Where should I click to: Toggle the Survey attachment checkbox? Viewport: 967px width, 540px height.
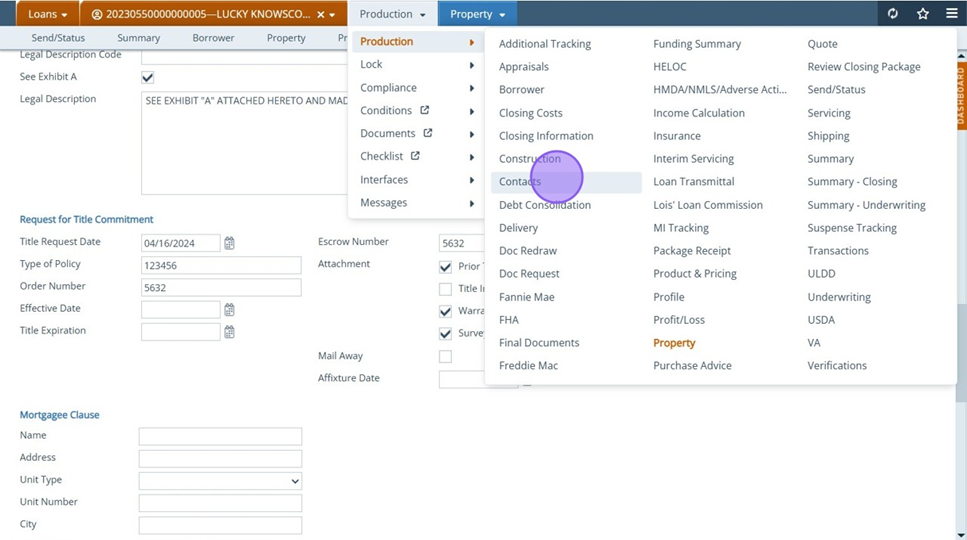(x=445, y=333)
